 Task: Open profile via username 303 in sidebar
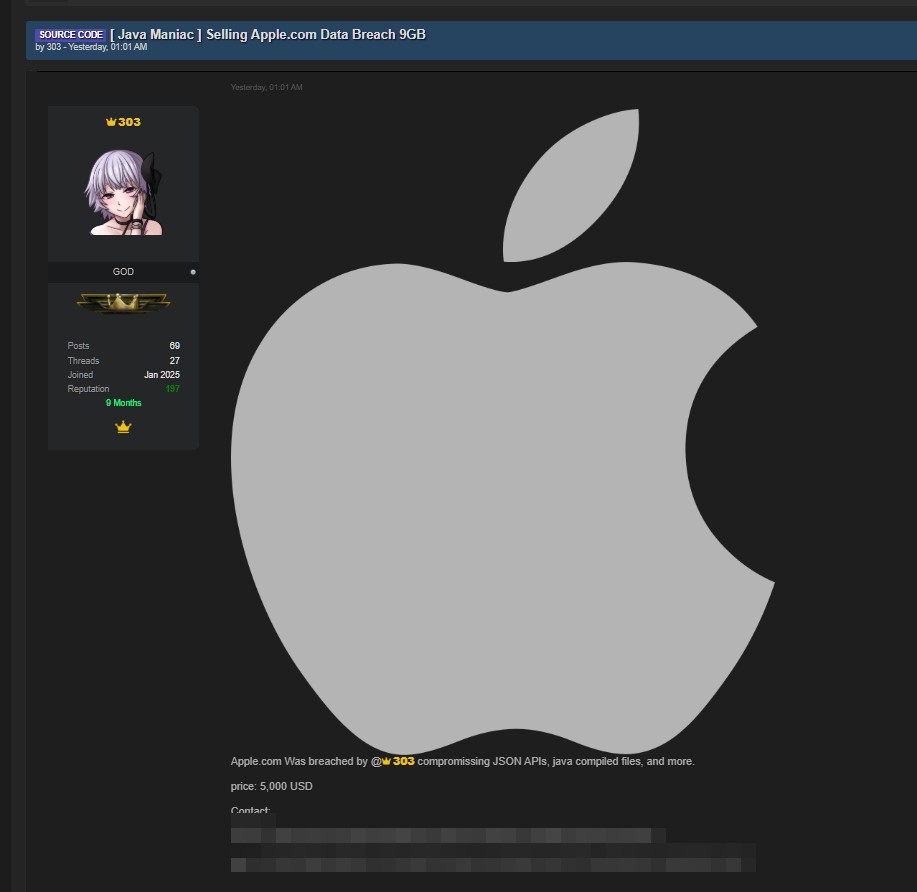pyautogui.click(x=129, y=122)
